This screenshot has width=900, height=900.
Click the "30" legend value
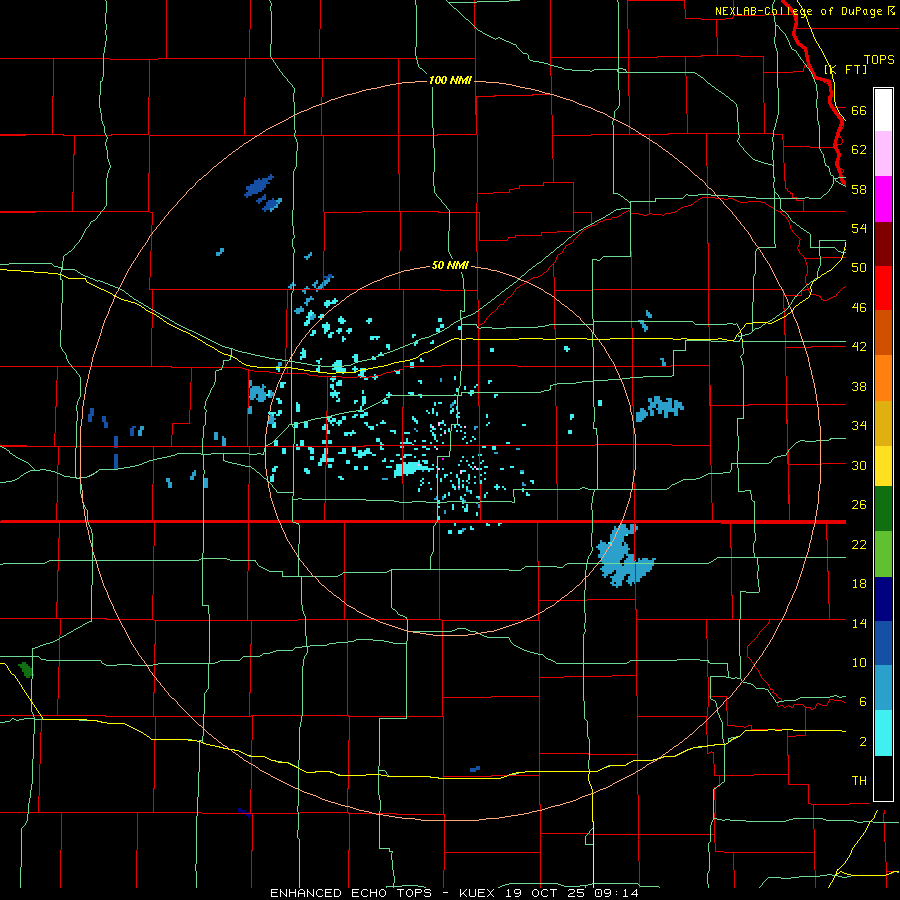click(859, 465)
